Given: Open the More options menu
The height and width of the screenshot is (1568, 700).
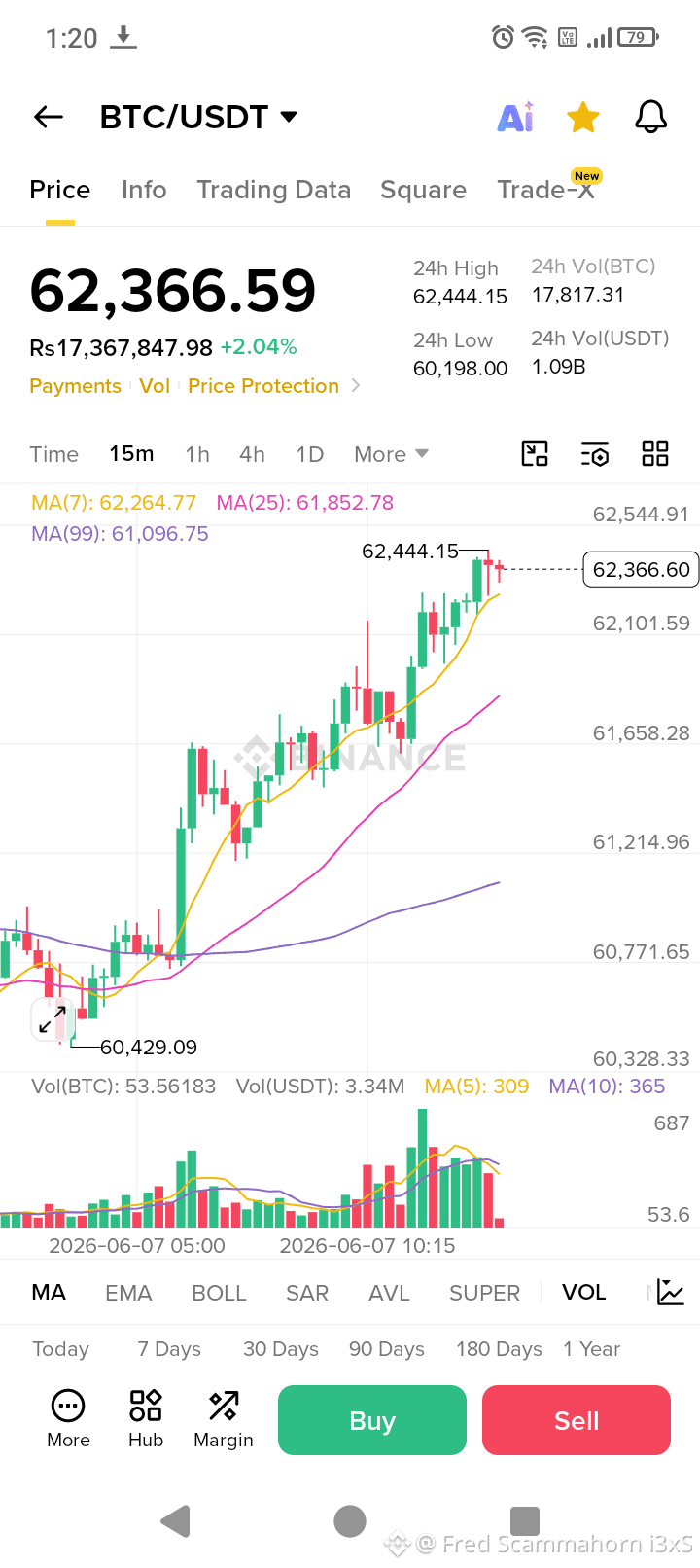Looking at the screenshot, I should coord(68,1420).
